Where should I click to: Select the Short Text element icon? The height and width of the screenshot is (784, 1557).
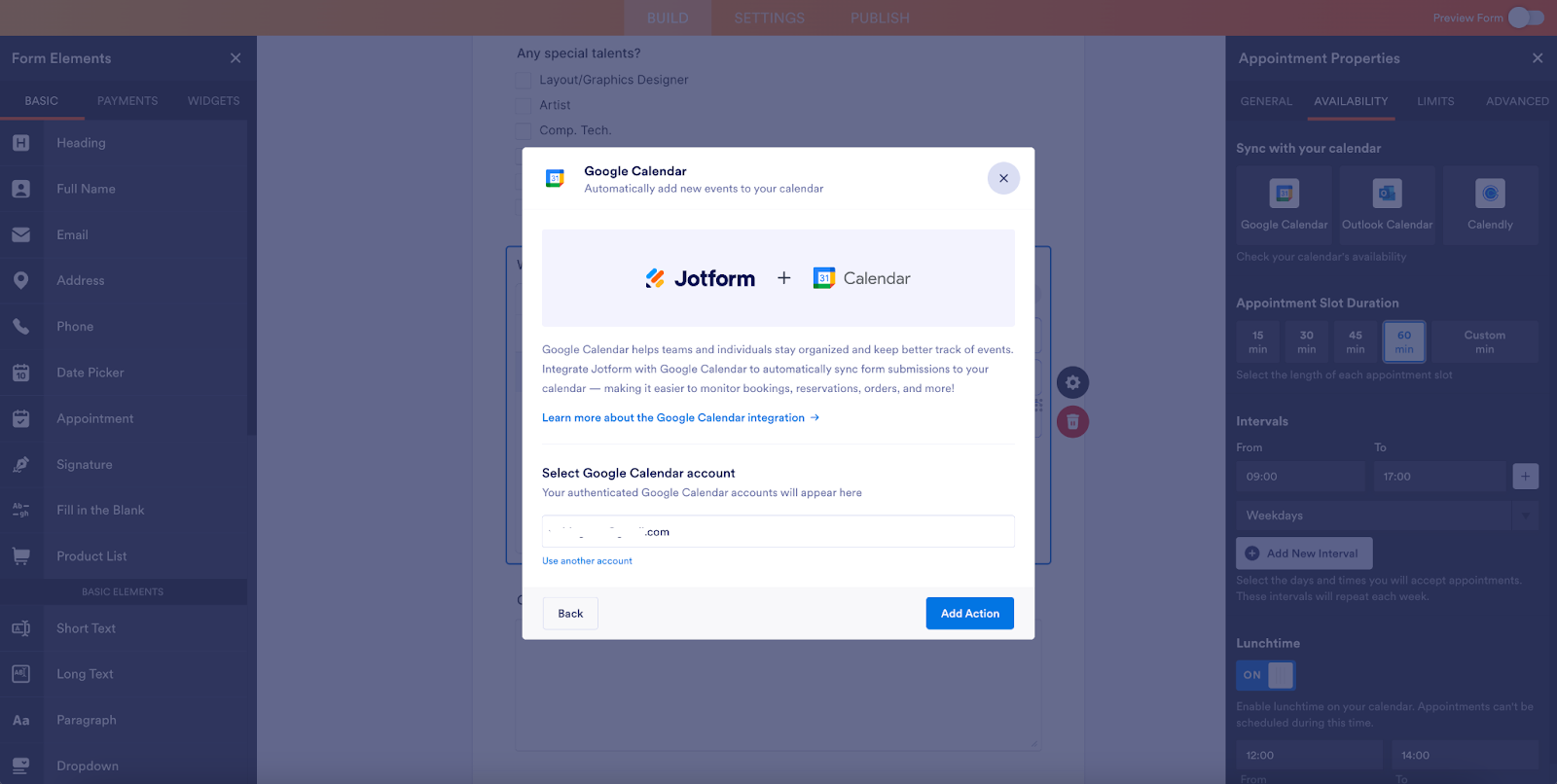tap(21, 628)
